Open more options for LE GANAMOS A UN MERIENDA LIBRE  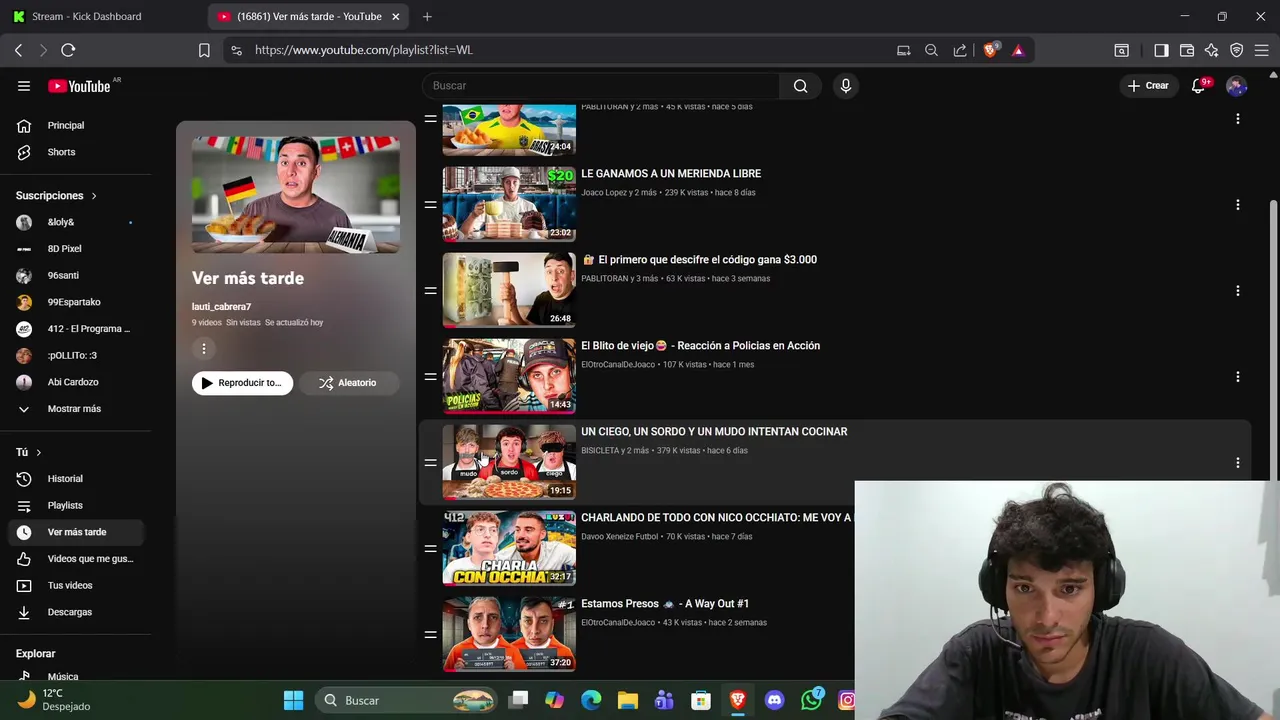click(1237, 205)
